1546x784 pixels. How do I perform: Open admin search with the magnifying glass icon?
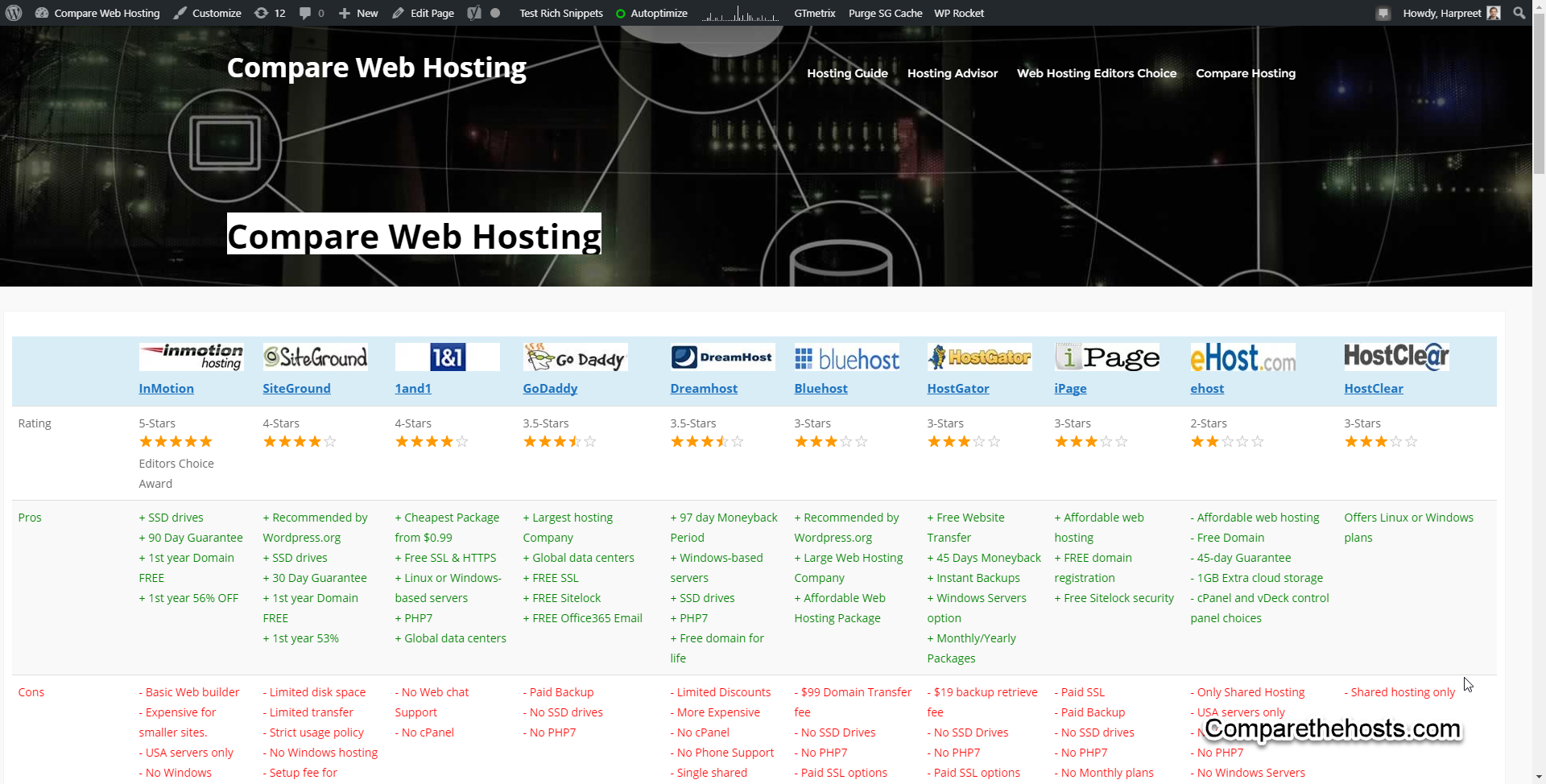[x=1519, y=13]
